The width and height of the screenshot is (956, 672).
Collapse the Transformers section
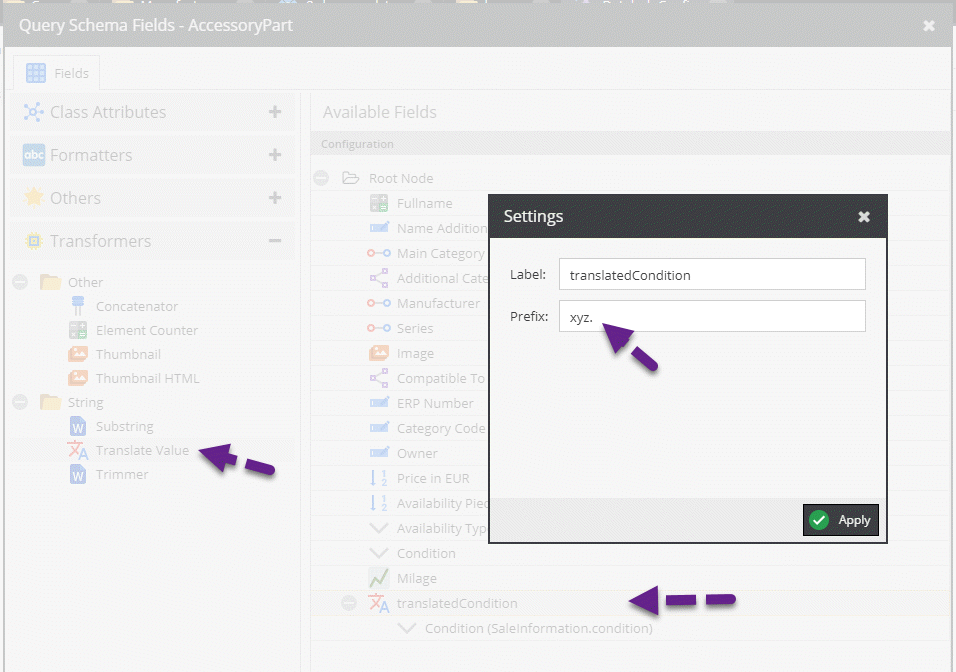coord(275,241)
